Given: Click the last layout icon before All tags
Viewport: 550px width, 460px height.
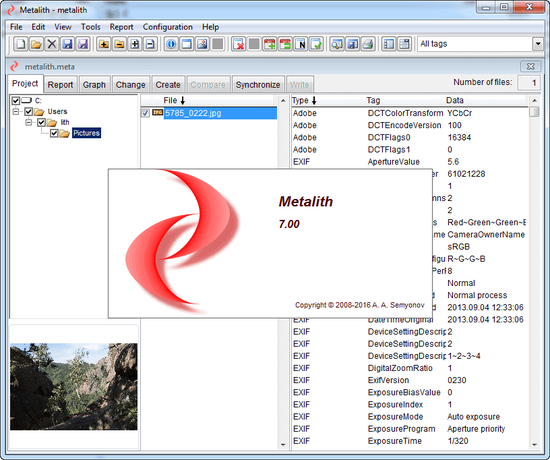Looking at the screenshot, I should click(x=404, y=44).
